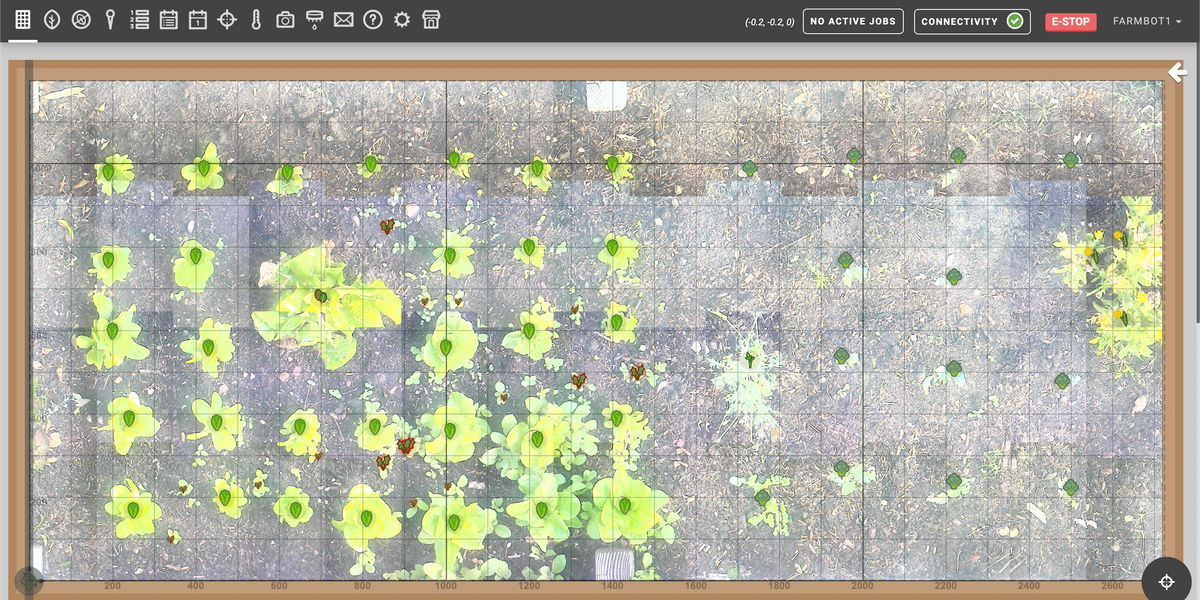Click the white arrow to open side panel
The image size is (1200, 600).
1177,72
